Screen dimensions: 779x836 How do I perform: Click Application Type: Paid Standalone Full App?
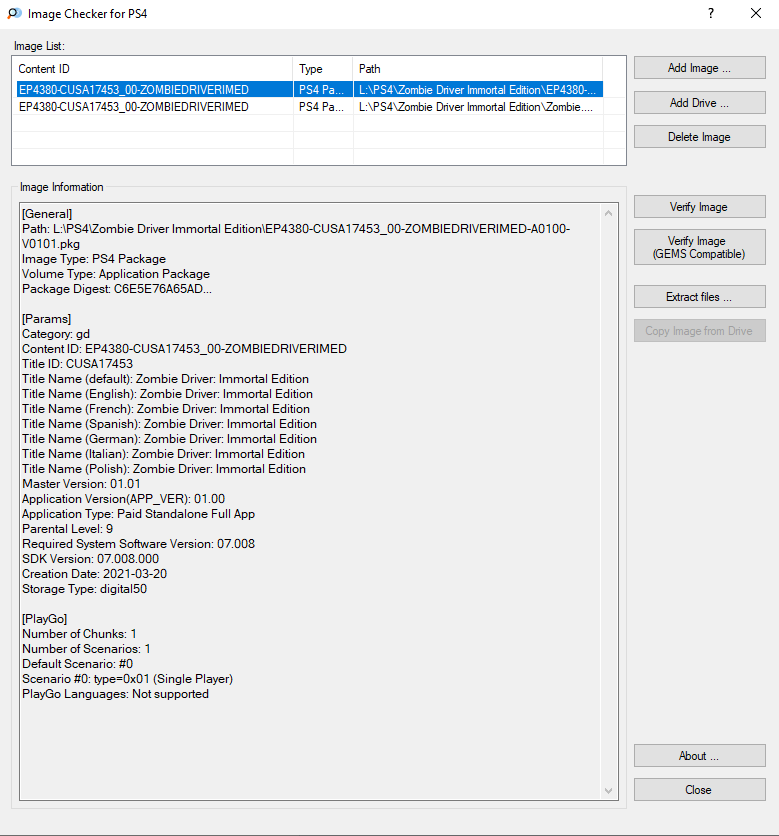click(x=139, y=513)
